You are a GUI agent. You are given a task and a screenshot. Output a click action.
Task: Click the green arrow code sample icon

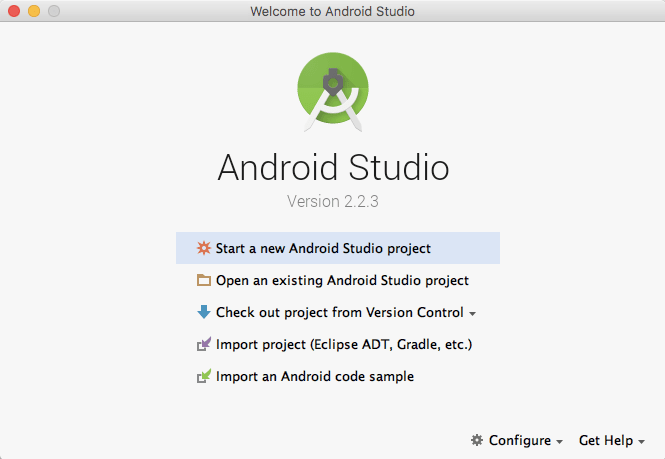point(204,376)
